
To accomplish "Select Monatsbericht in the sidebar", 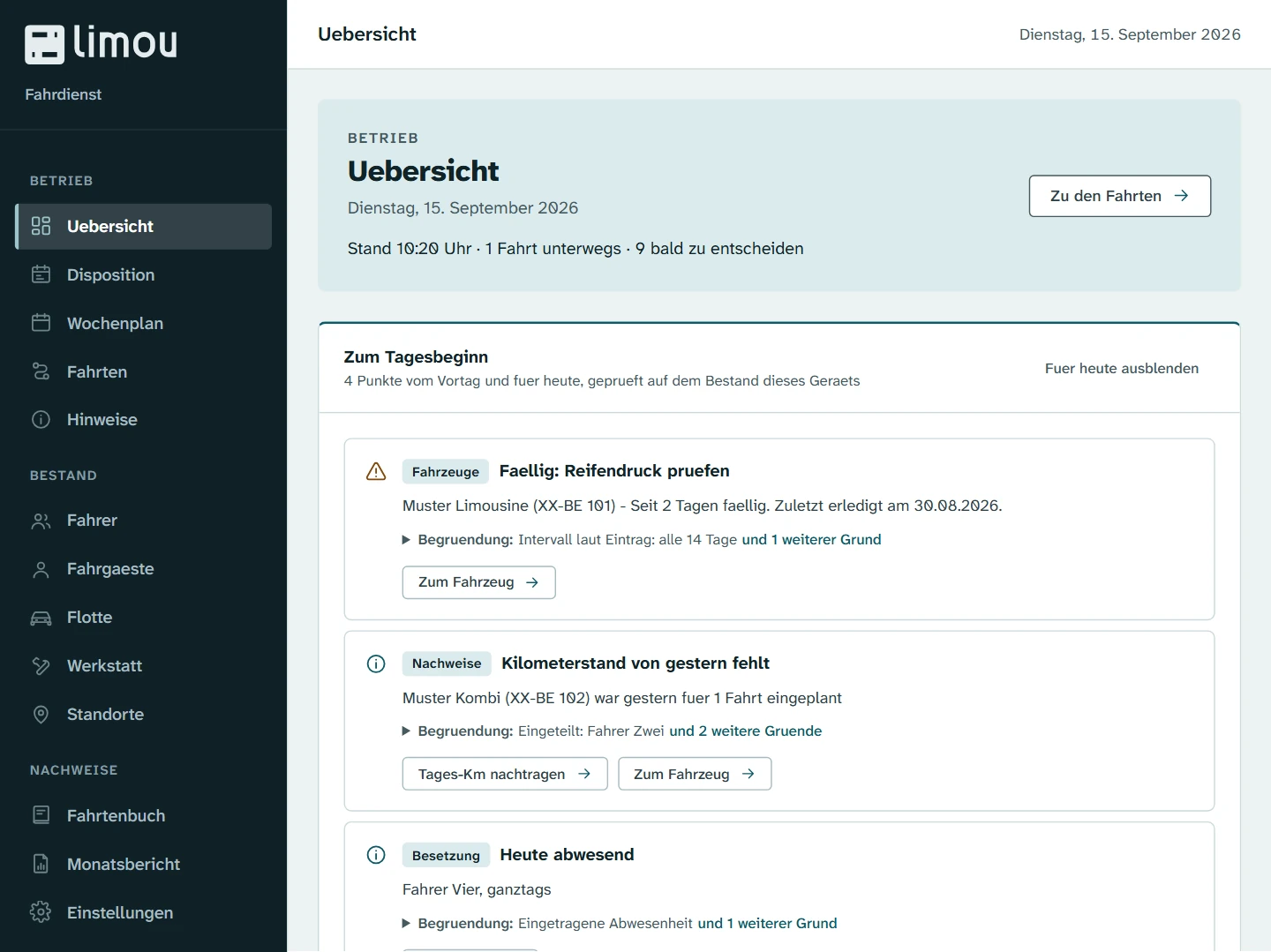I will click(x=143, y=864).
